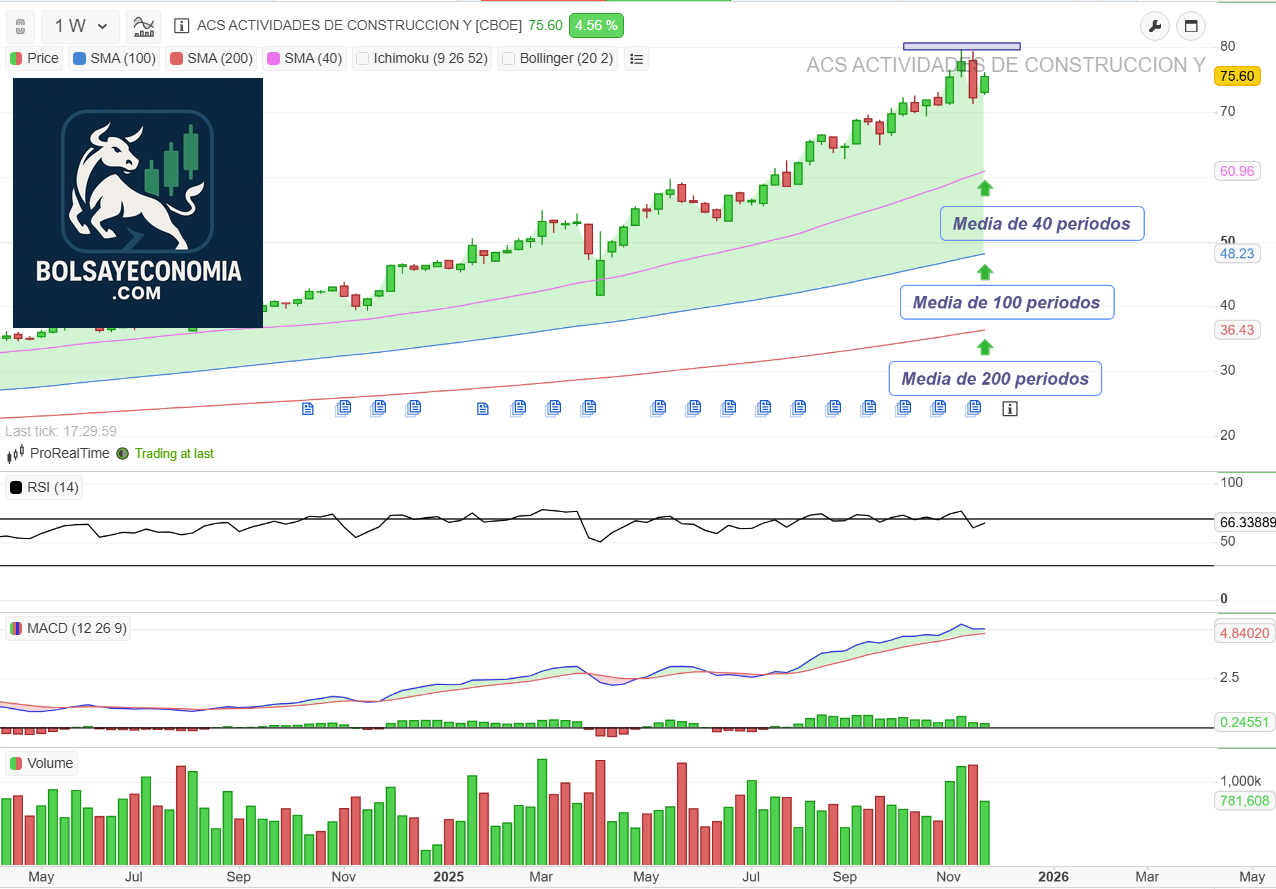Enable the Ichimoku (9 26 52) checkbox

363,59
